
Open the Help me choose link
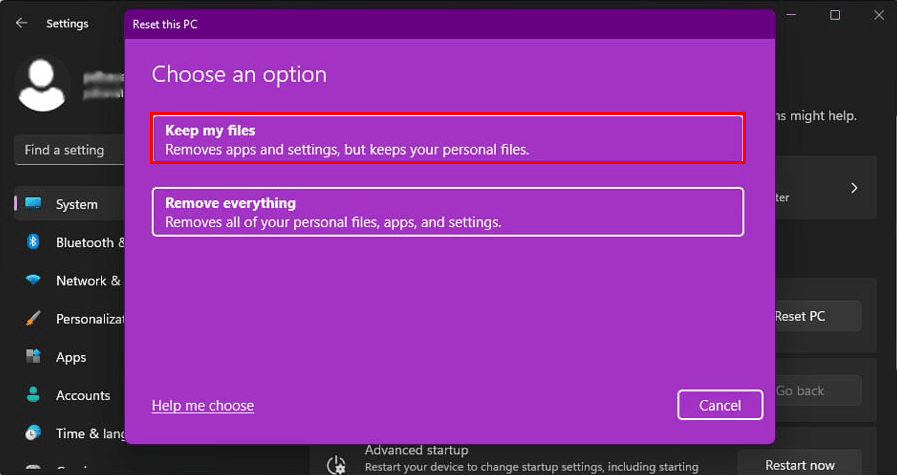(x=203, y=405)
